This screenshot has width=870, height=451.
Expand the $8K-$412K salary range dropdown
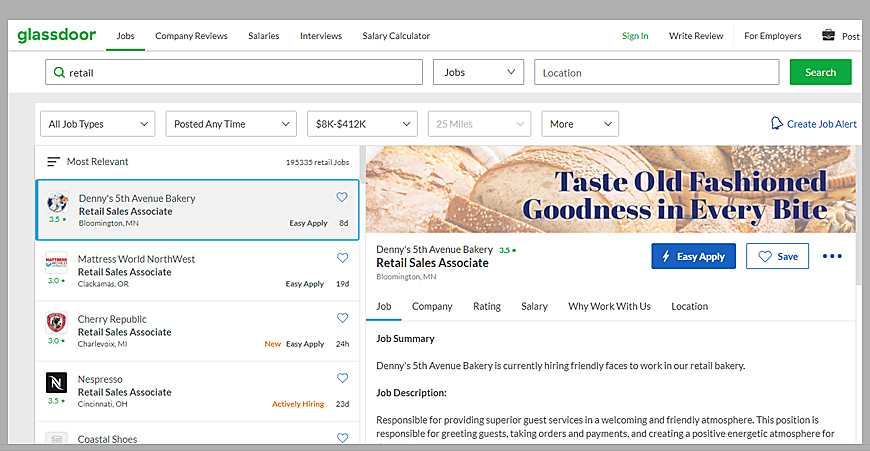361,124
